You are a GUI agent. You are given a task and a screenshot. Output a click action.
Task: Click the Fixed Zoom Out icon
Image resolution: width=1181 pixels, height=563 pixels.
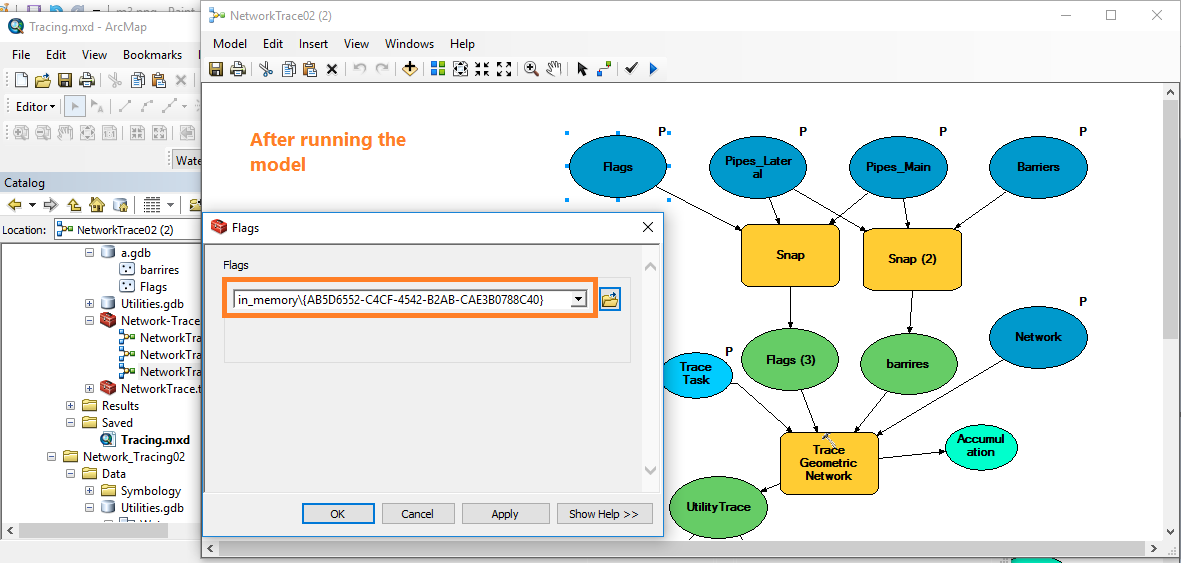click(x=504, y=69)
